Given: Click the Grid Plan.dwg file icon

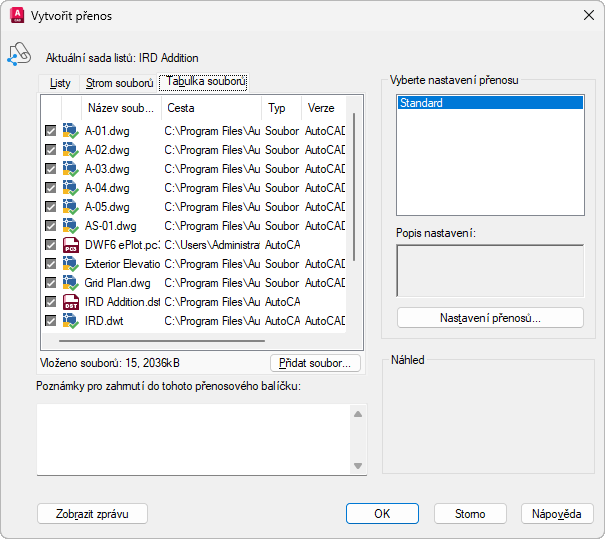Looking at the screenshot, I should pos(70,283).
